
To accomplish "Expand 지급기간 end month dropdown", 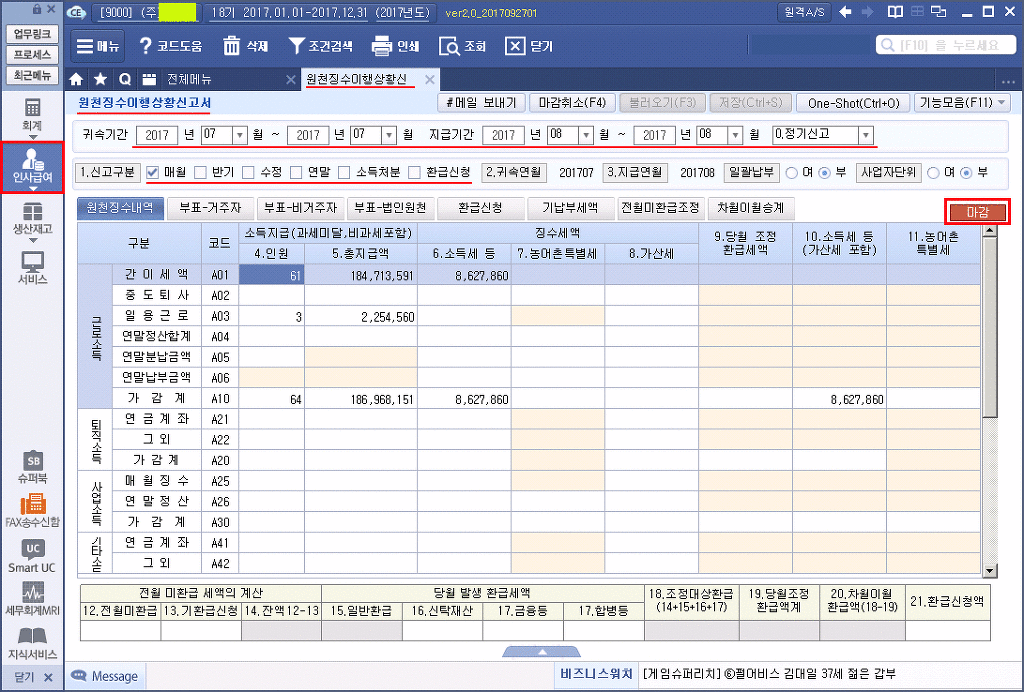I will [x=735, y=135].
